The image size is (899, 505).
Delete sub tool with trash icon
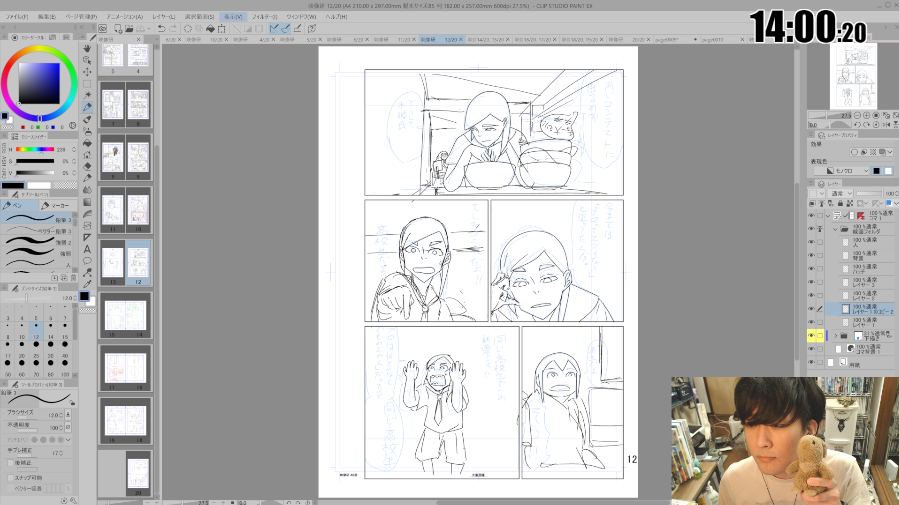click(x=73, y=277)
